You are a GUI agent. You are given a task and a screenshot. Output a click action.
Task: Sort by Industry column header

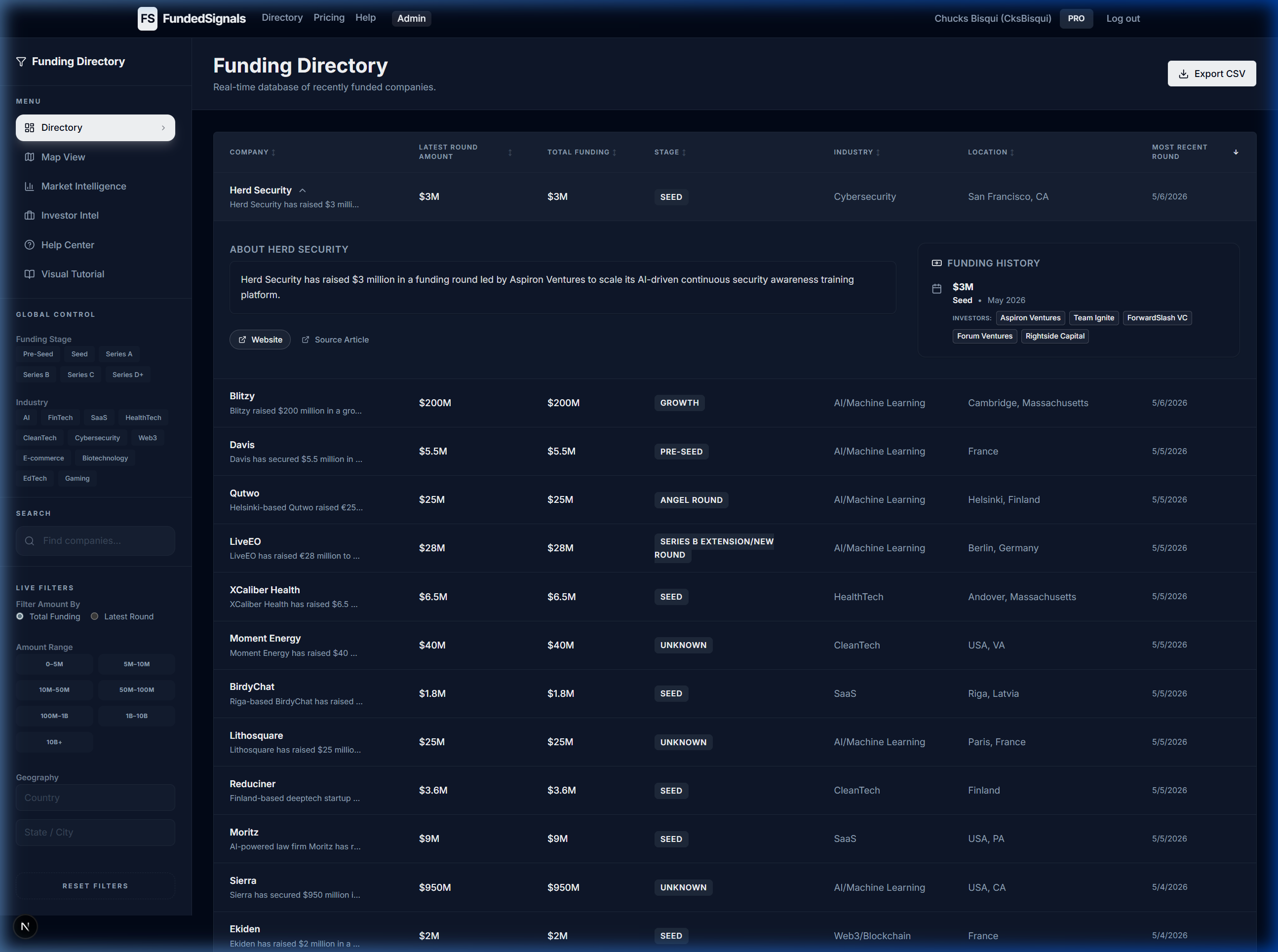click(x=856, y=152)
